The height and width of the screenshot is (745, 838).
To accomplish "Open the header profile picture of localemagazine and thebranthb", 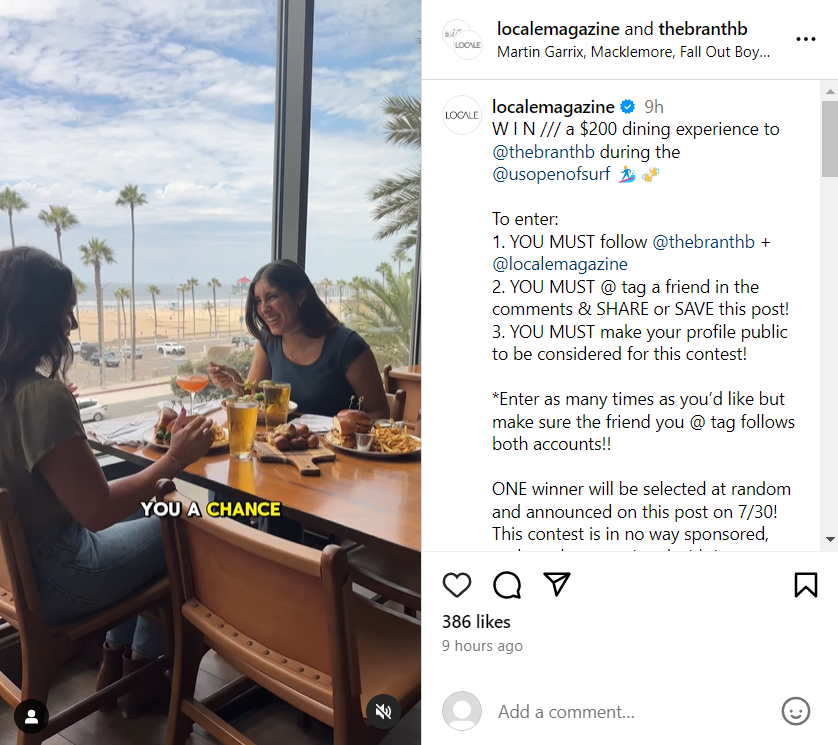I will tap(462, 39).
